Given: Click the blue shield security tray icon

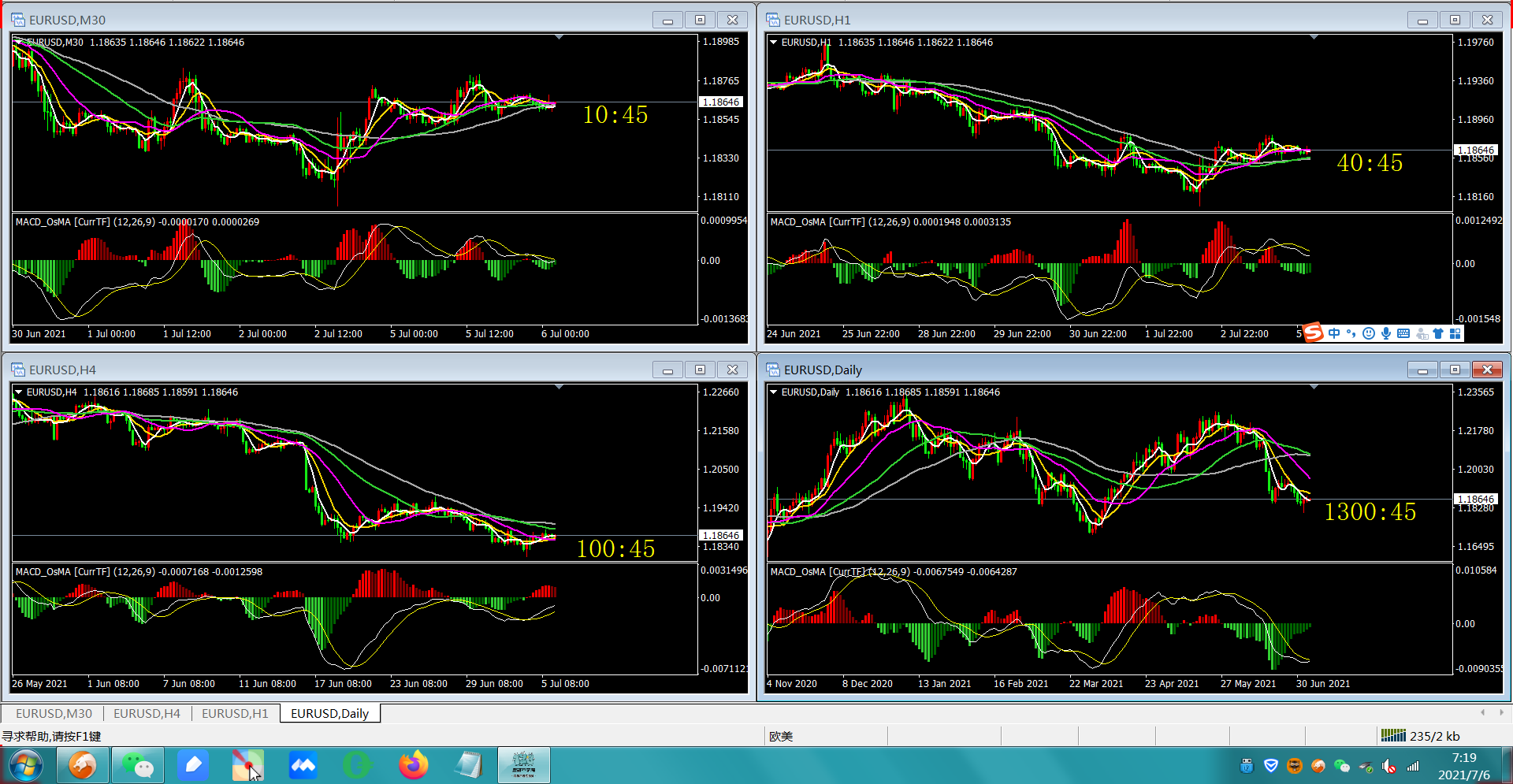Looking at the screenshot, I should (x=1270, y=766).
